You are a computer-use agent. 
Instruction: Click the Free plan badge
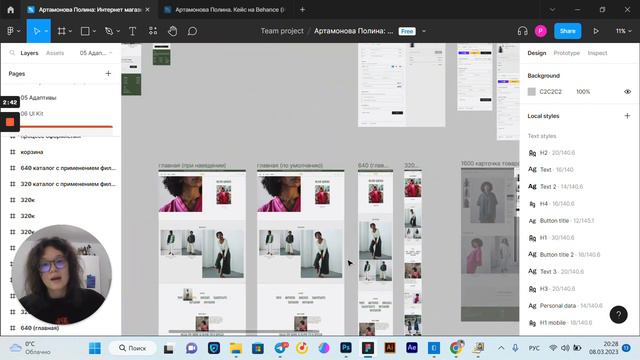click(407, 31)
